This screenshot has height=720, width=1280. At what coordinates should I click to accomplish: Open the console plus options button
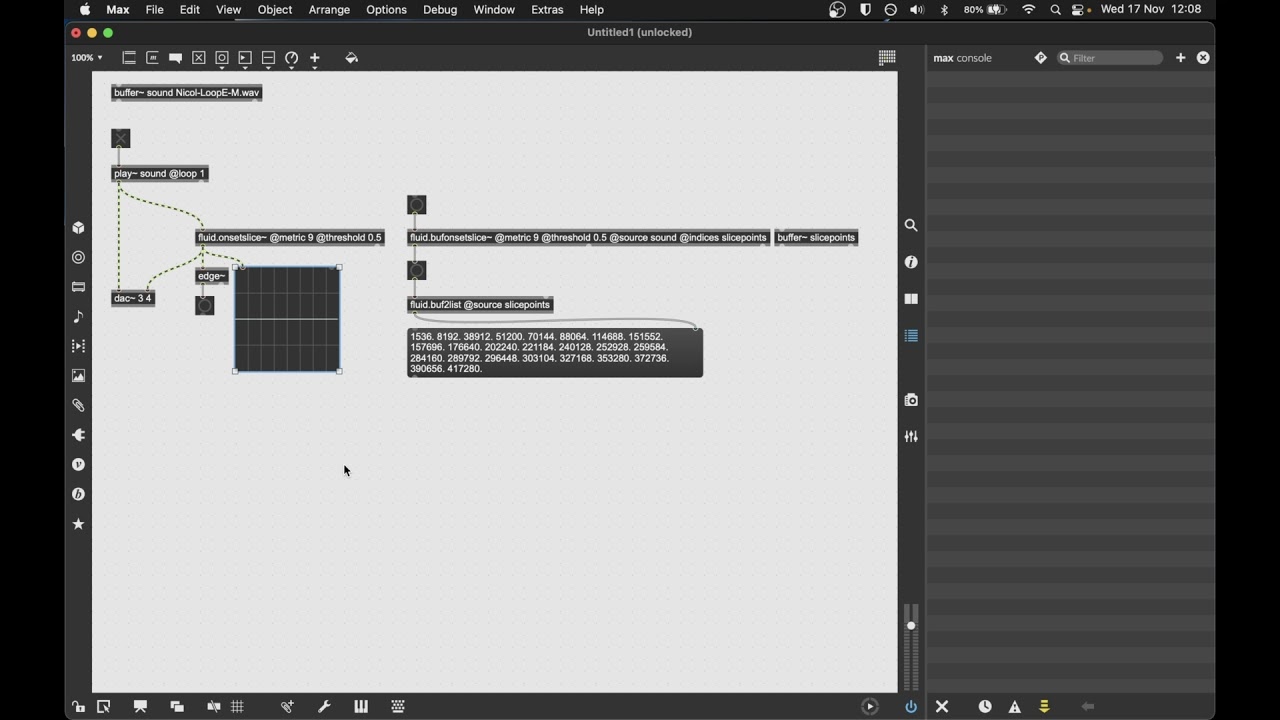(x=1181, y=58)
